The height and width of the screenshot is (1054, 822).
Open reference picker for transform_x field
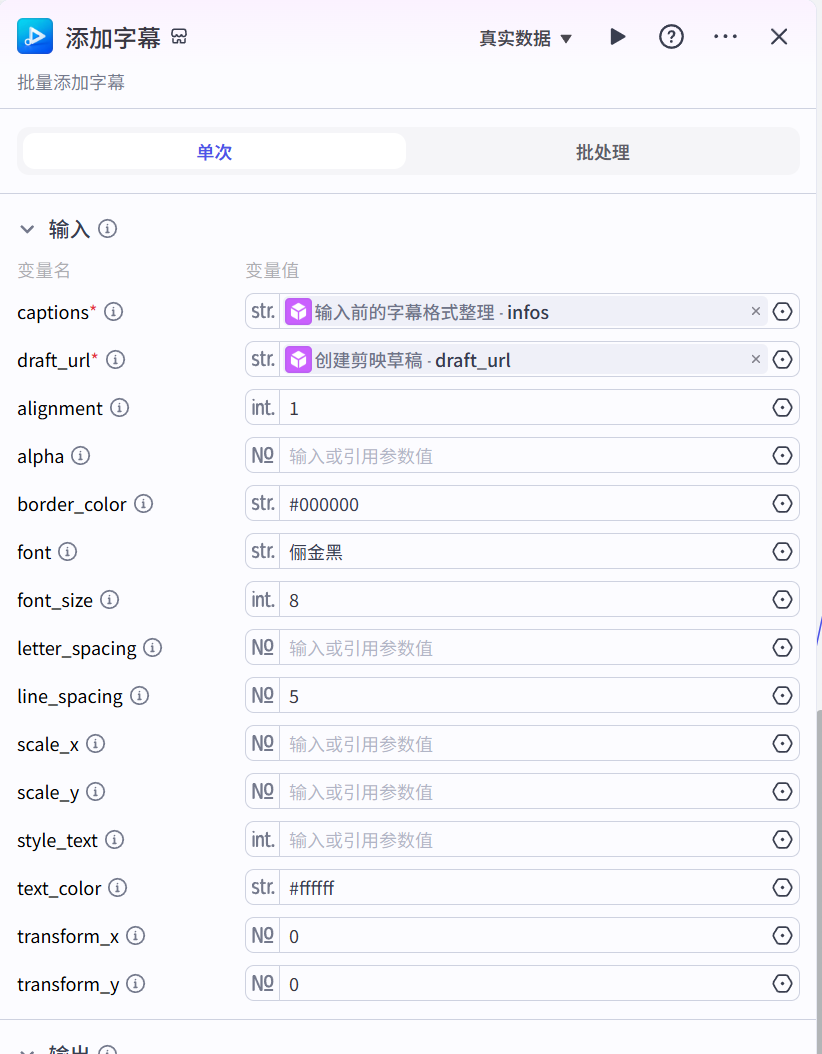[782, 936]
